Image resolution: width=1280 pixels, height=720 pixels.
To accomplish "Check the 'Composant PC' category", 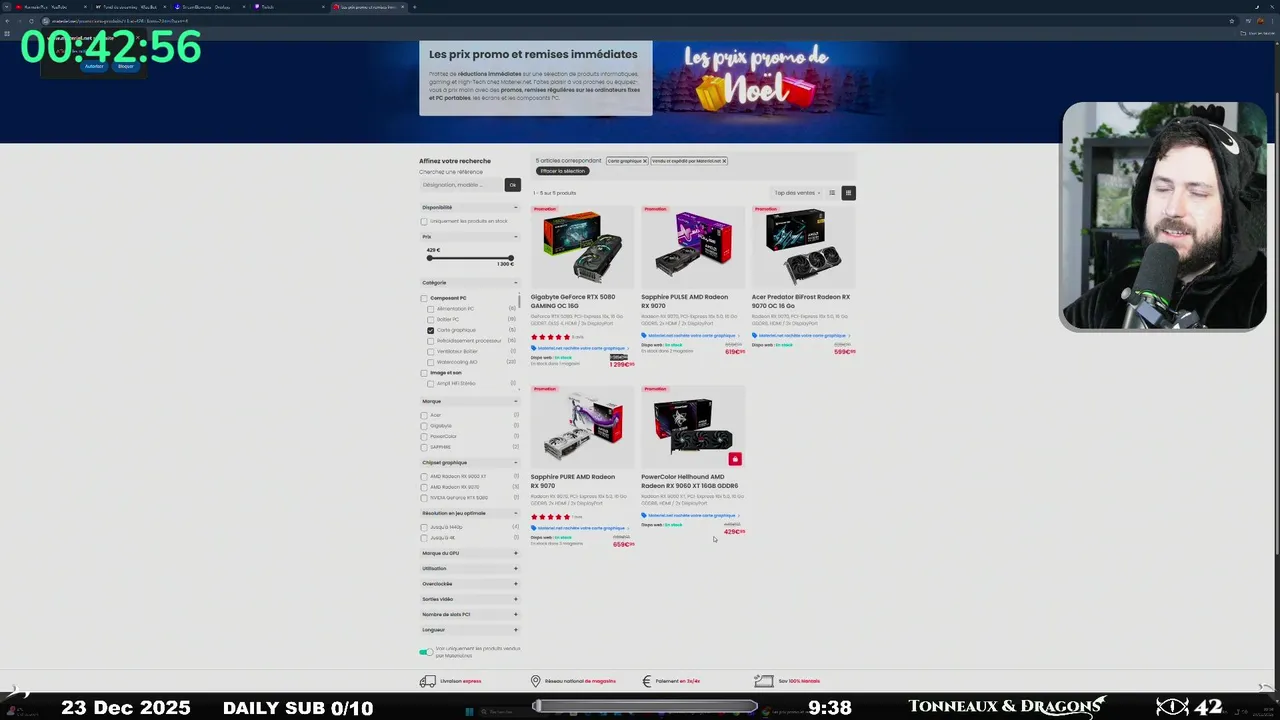I will point(424,298).
